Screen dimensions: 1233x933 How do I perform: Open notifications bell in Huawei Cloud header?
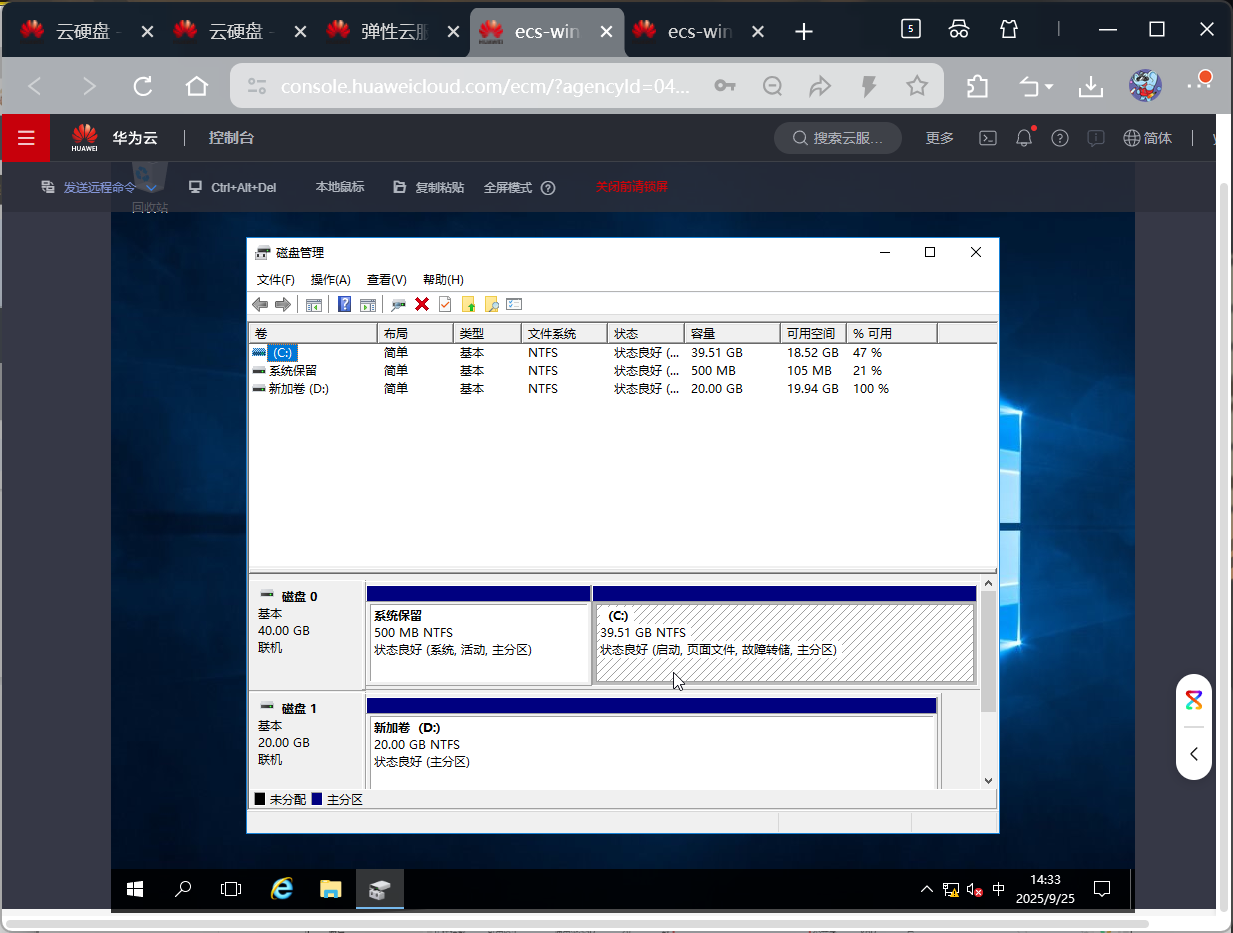tap(1024, 138)
